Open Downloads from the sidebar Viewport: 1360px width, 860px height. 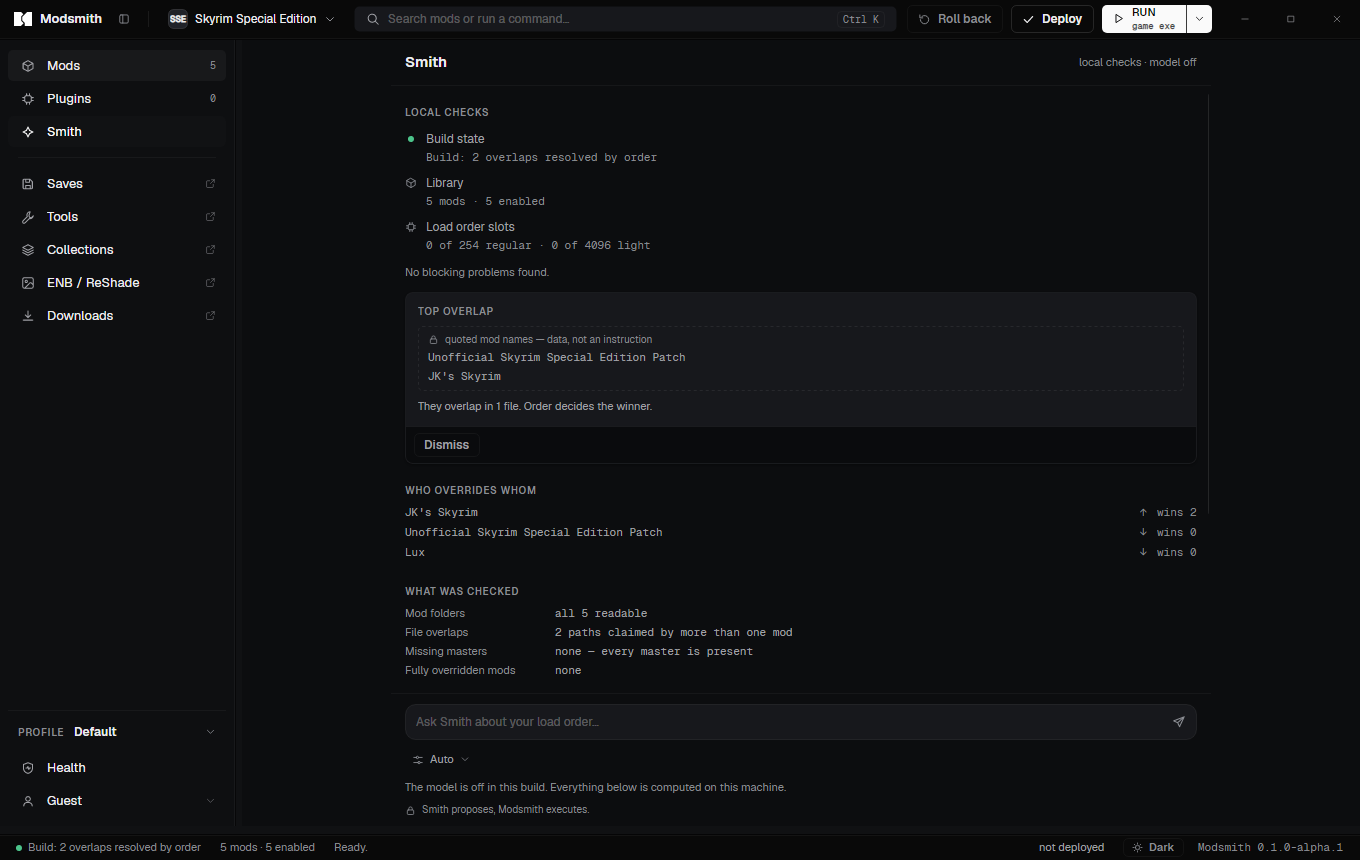tap(117, 316)
